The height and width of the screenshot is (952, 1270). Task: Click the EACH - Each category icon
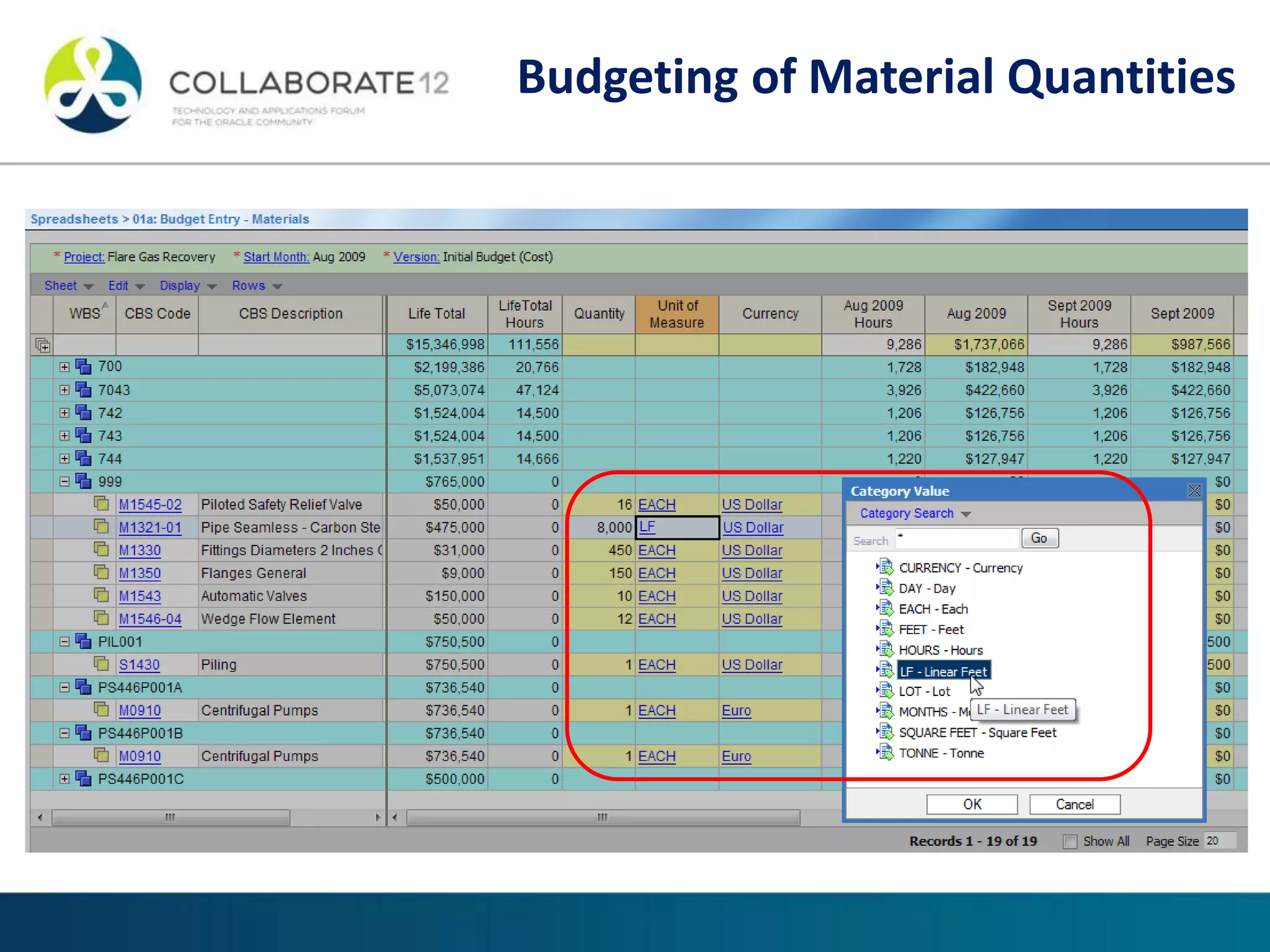tap(885, 608)
